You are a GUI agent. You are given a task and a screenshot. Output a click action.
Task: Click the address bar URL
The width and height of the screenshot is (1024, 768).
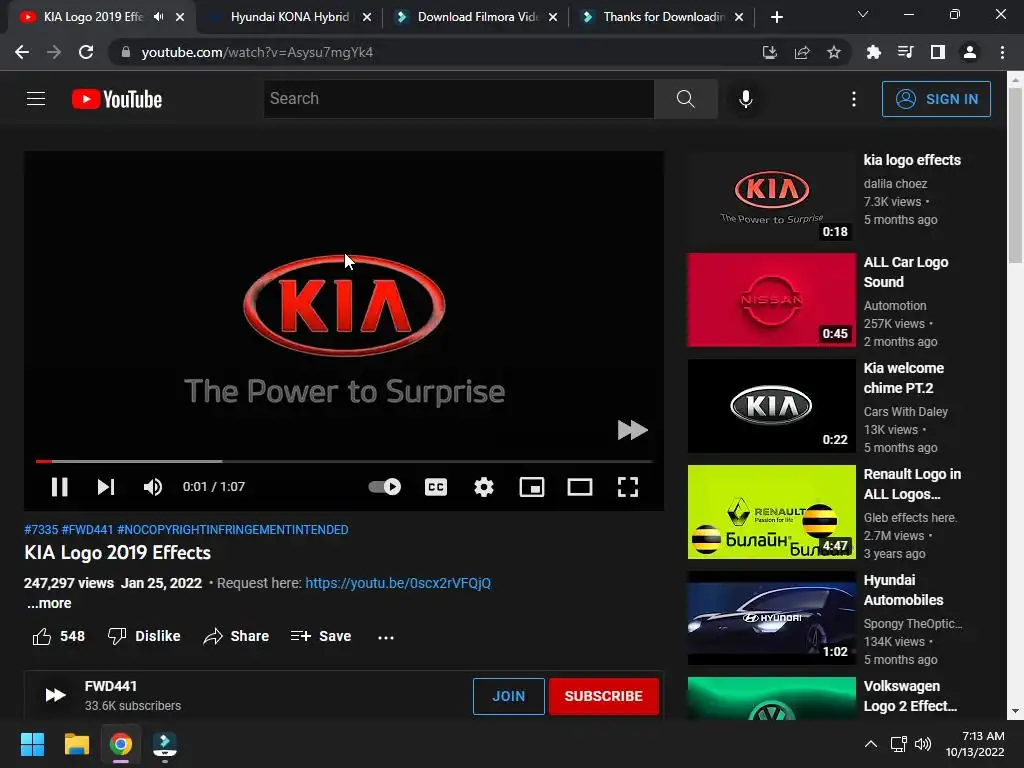257,52
